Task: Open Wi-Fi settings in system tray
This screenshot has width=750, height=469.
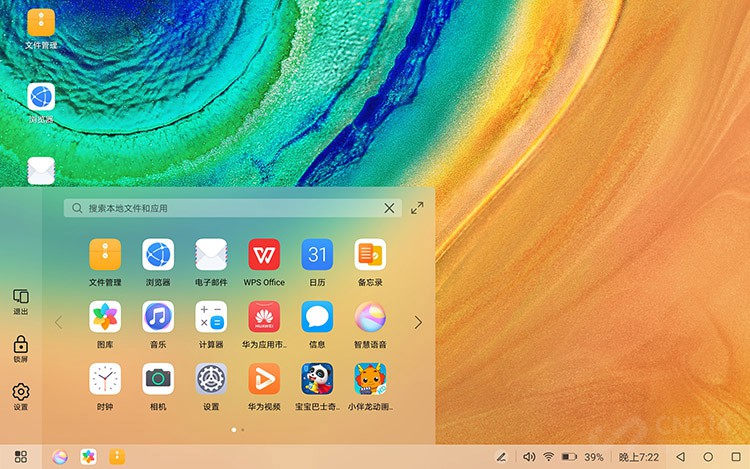Action: click(x=548, y=457)
